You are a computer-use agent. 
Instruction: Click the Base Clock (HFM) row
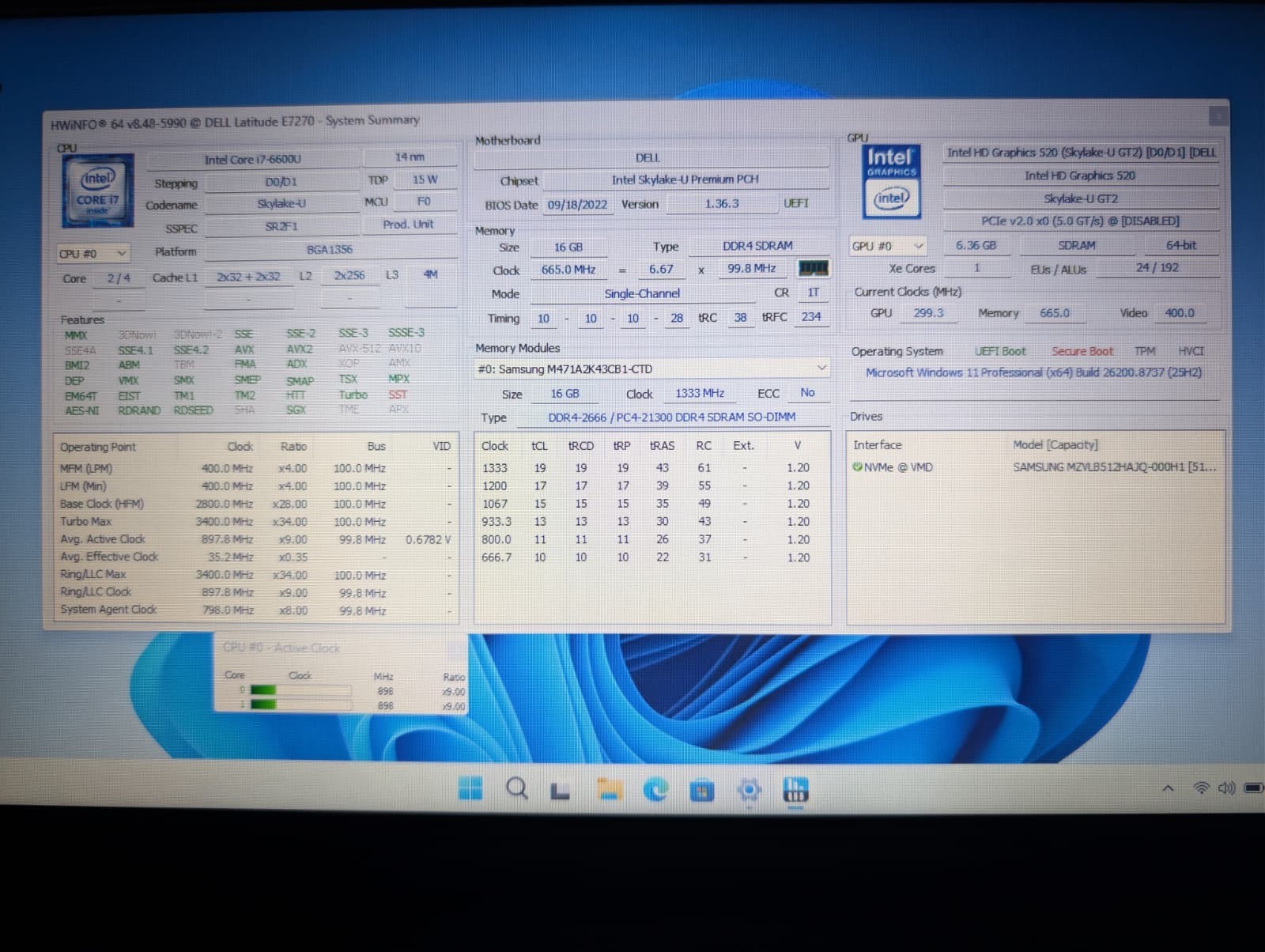click(256, 504)
